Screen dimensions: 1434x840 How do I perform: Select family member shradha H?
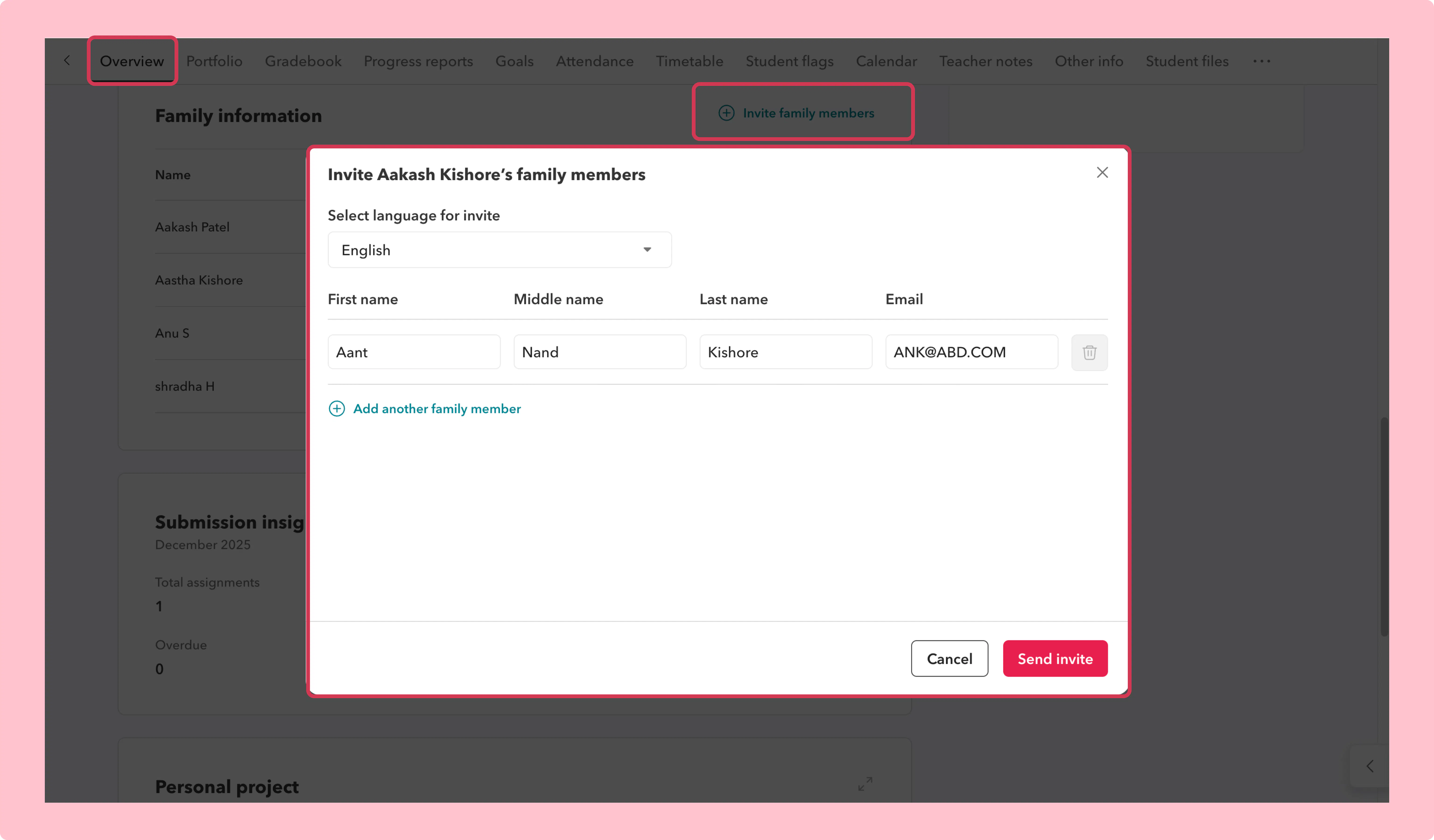(x=184, y=386)
